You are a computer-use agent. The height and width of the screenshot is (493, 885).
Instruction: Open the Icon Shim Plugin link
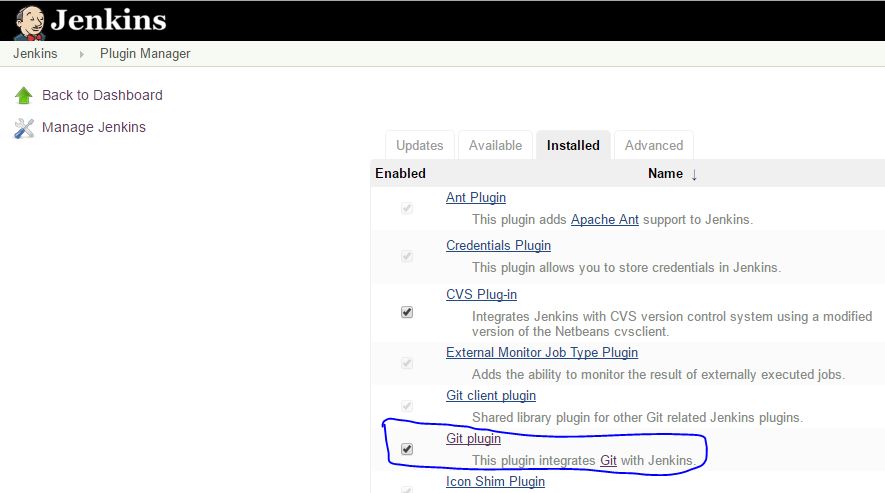click(x=496, y=482)
